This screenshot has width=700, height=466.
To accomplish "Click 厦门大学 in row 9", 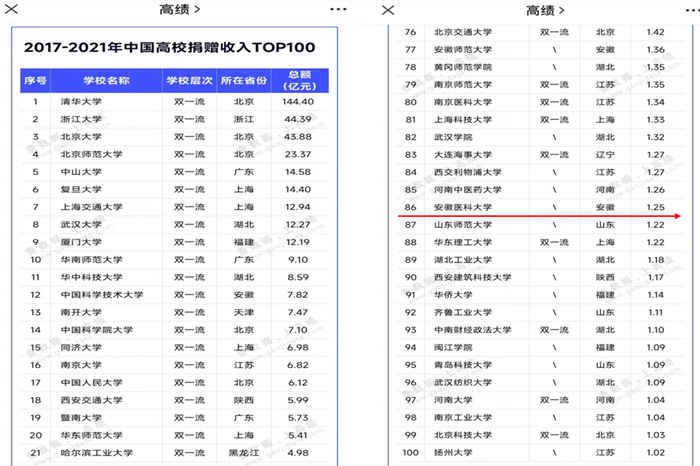I will coord(81,242).
